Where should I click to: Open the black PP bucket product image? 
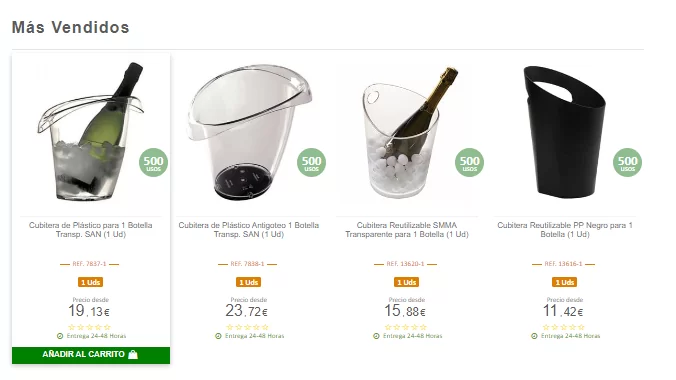(x=565, y=132)
